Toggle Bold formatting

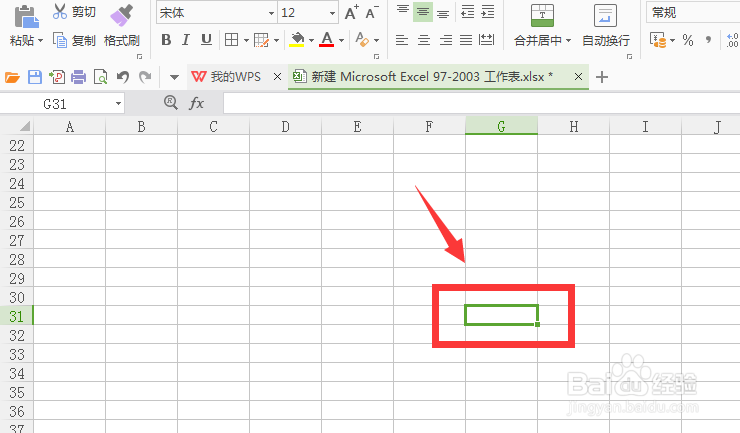pyautogui.click(x=166, y=40)
